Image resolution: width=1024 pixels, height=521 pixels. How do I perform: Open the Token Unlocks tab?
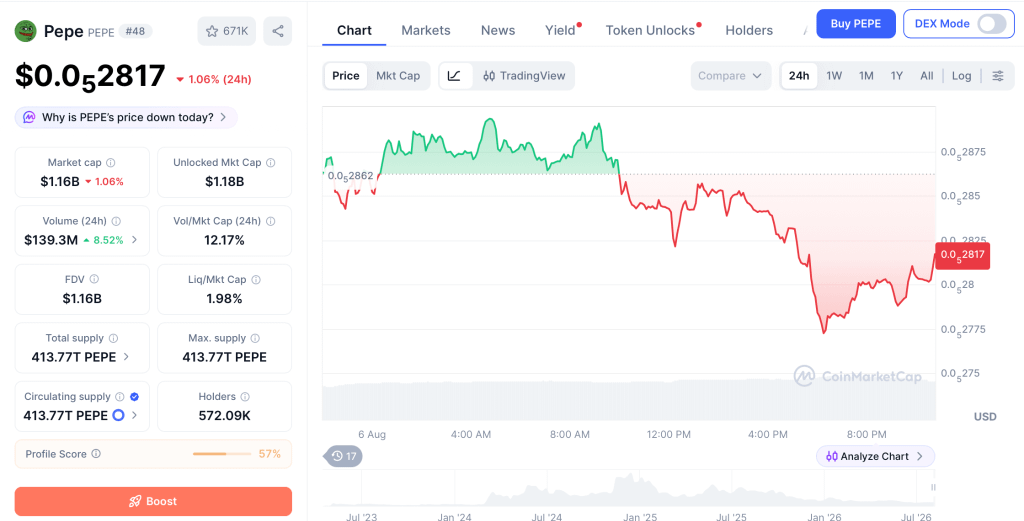[650, 30]
